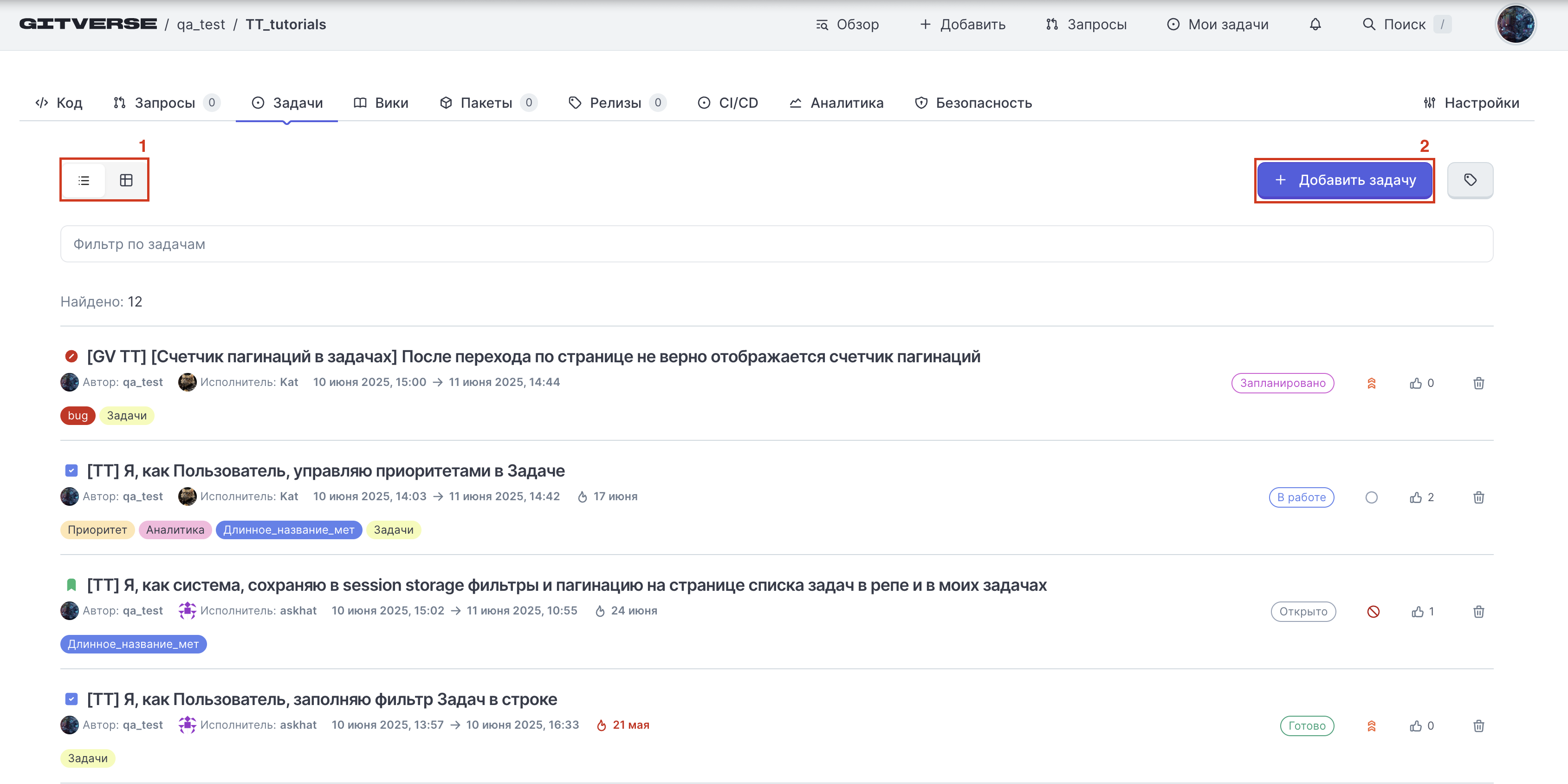Click checkmark type icon of управляю приоритетами task
1568x784 pixels.
point(71,471)
